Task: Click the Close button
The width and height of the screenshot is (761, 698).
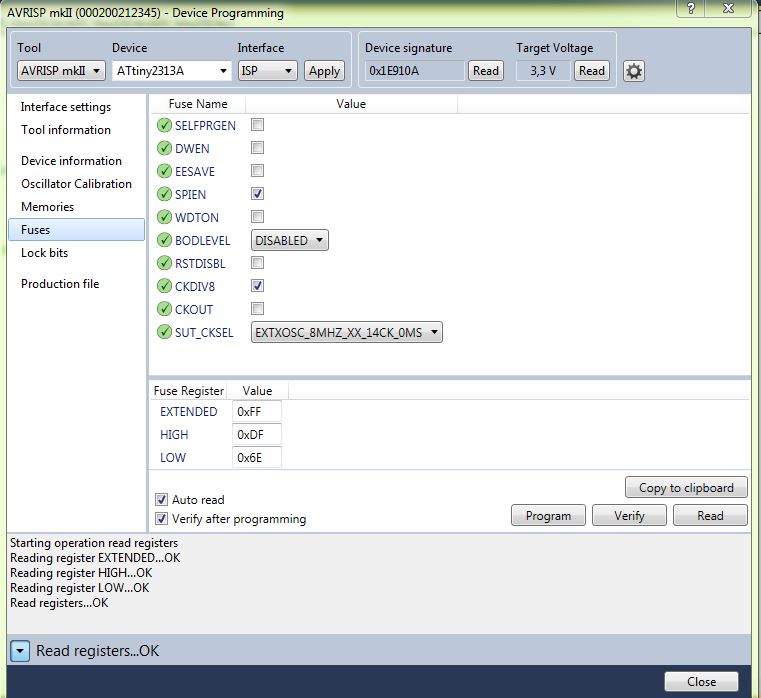Action: (x=701, y=682)
